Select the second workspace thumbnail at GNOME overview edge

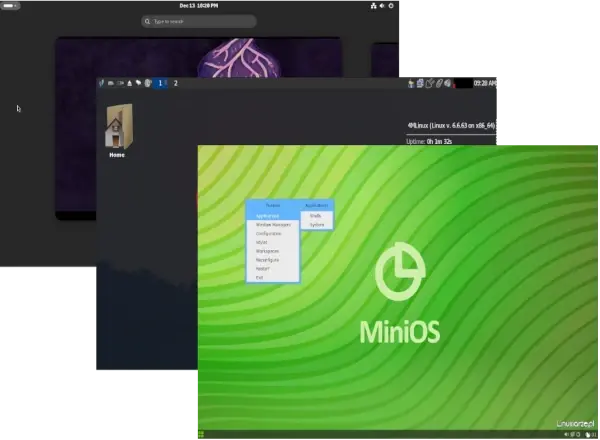point(385,60)
